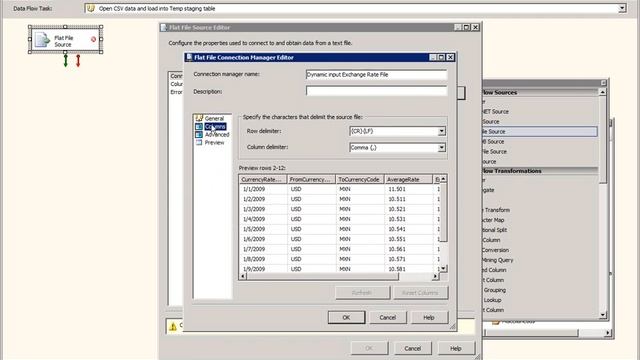Open the General page in connection manager editor
This screenshot has width=640, height=360.
(x=214, y=118)
